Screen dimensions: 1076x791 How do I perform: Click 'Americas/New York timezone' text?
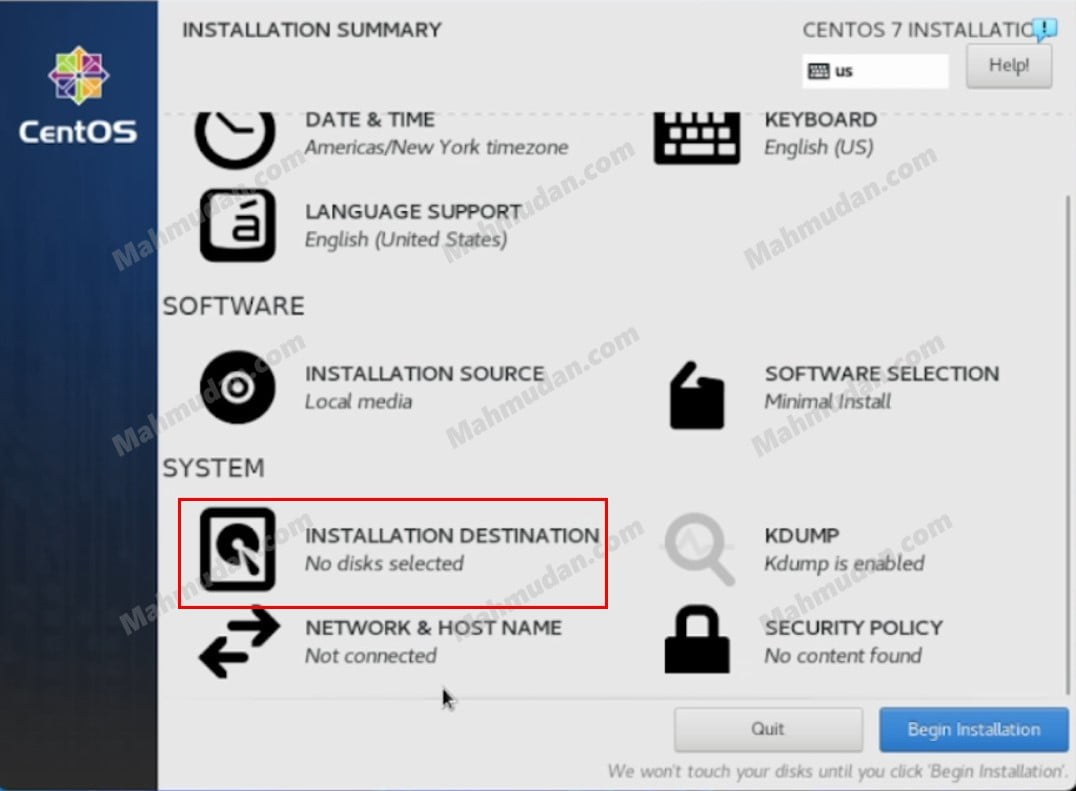(x=436, y=148)
